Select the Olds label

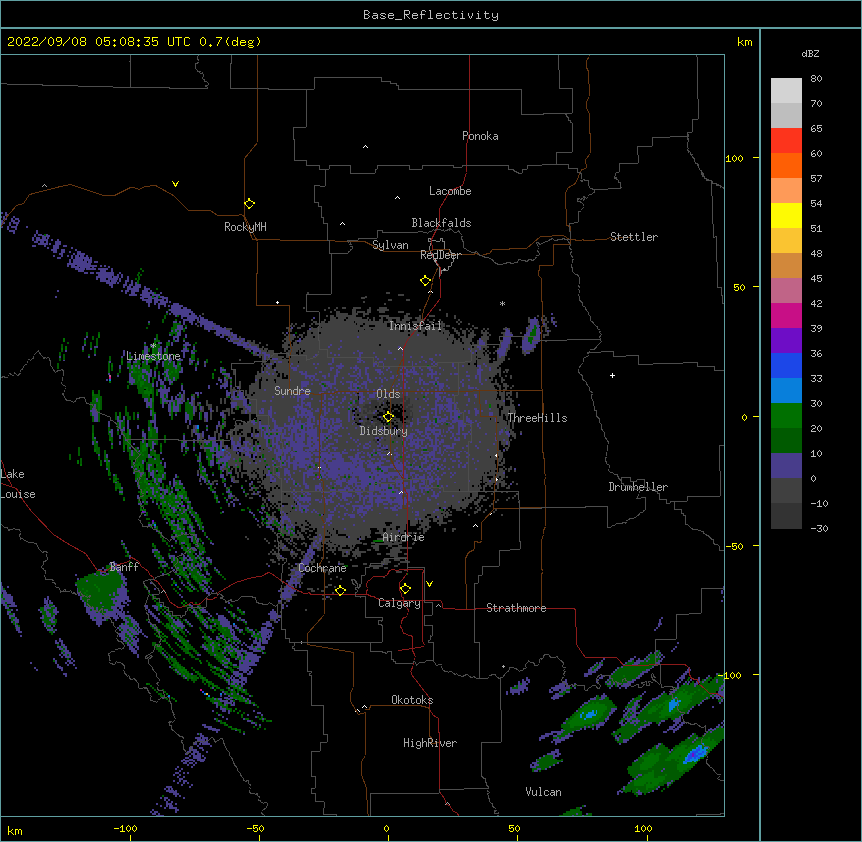pyautogui.click(x=388, y=394)
